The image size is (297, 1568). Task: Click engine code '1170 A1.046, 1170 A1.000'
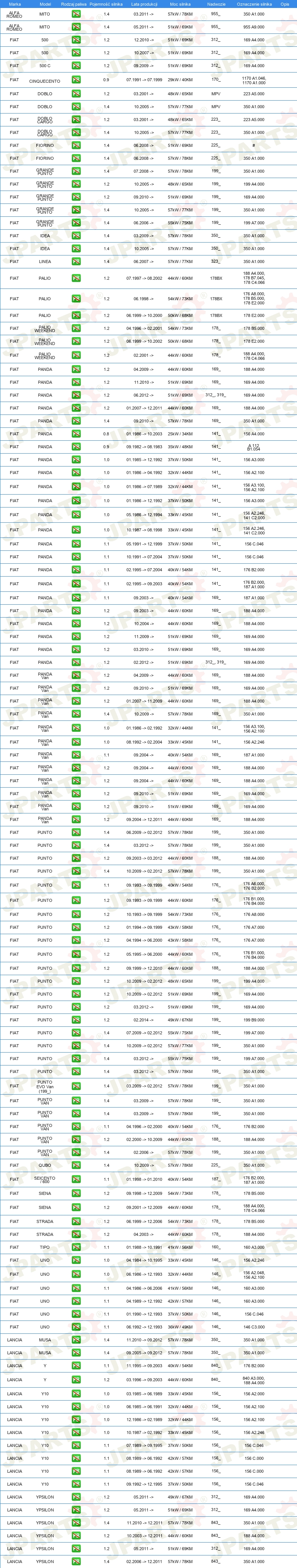tap(254, 80)
